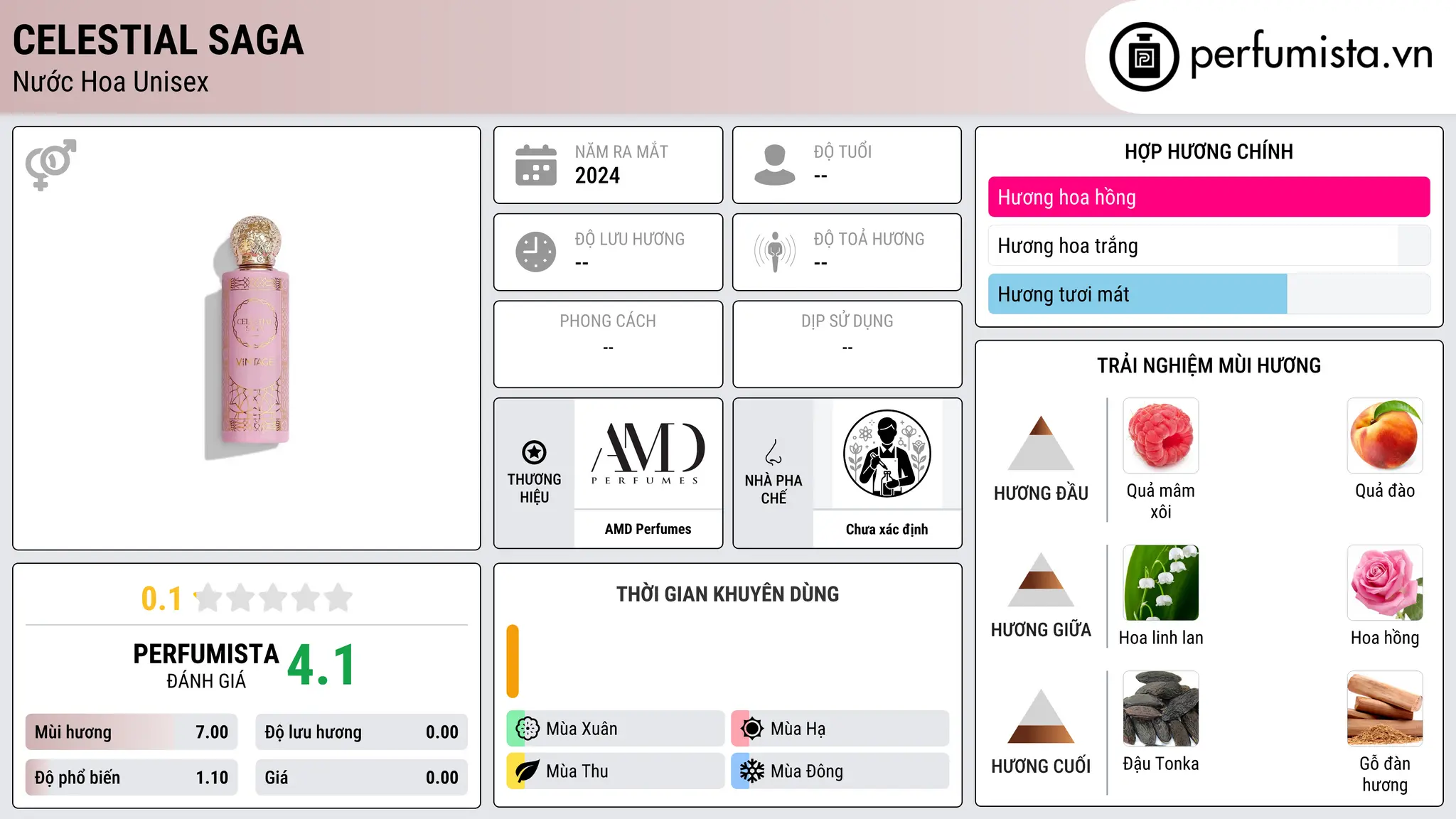Open the Hoa hồng note image
The image size is (1456, 819).
point(1385,583)
